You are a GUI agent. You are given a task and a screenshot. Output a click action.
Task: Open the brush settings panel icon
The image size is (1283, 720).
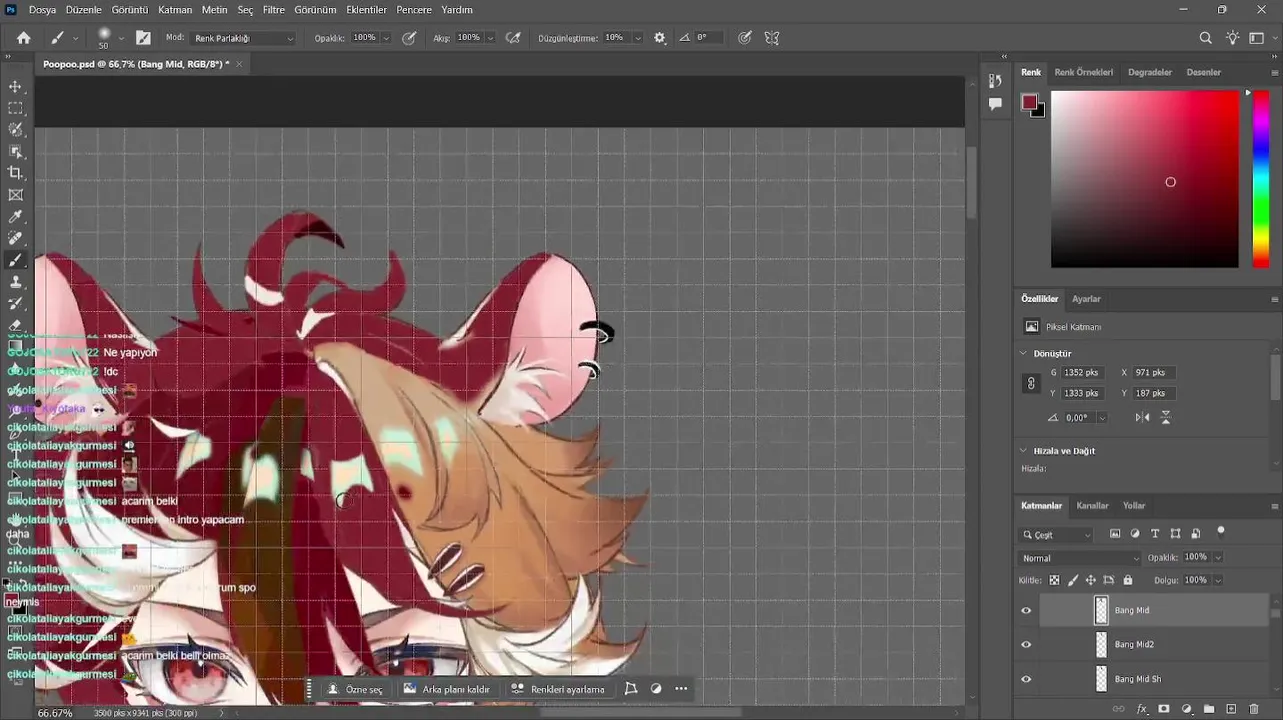click(143, 38)
